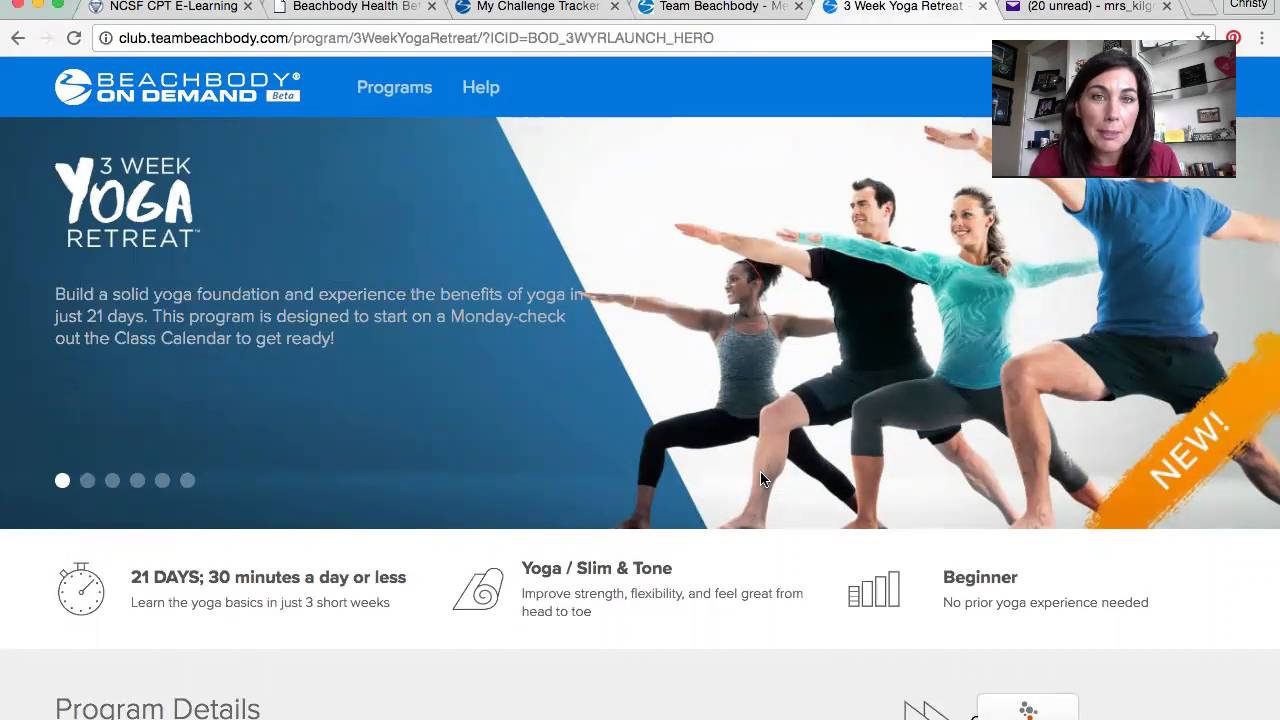The image size is (1280, 720).
Task: Click the 'Program Details' heading
Action: click(157, 708)
